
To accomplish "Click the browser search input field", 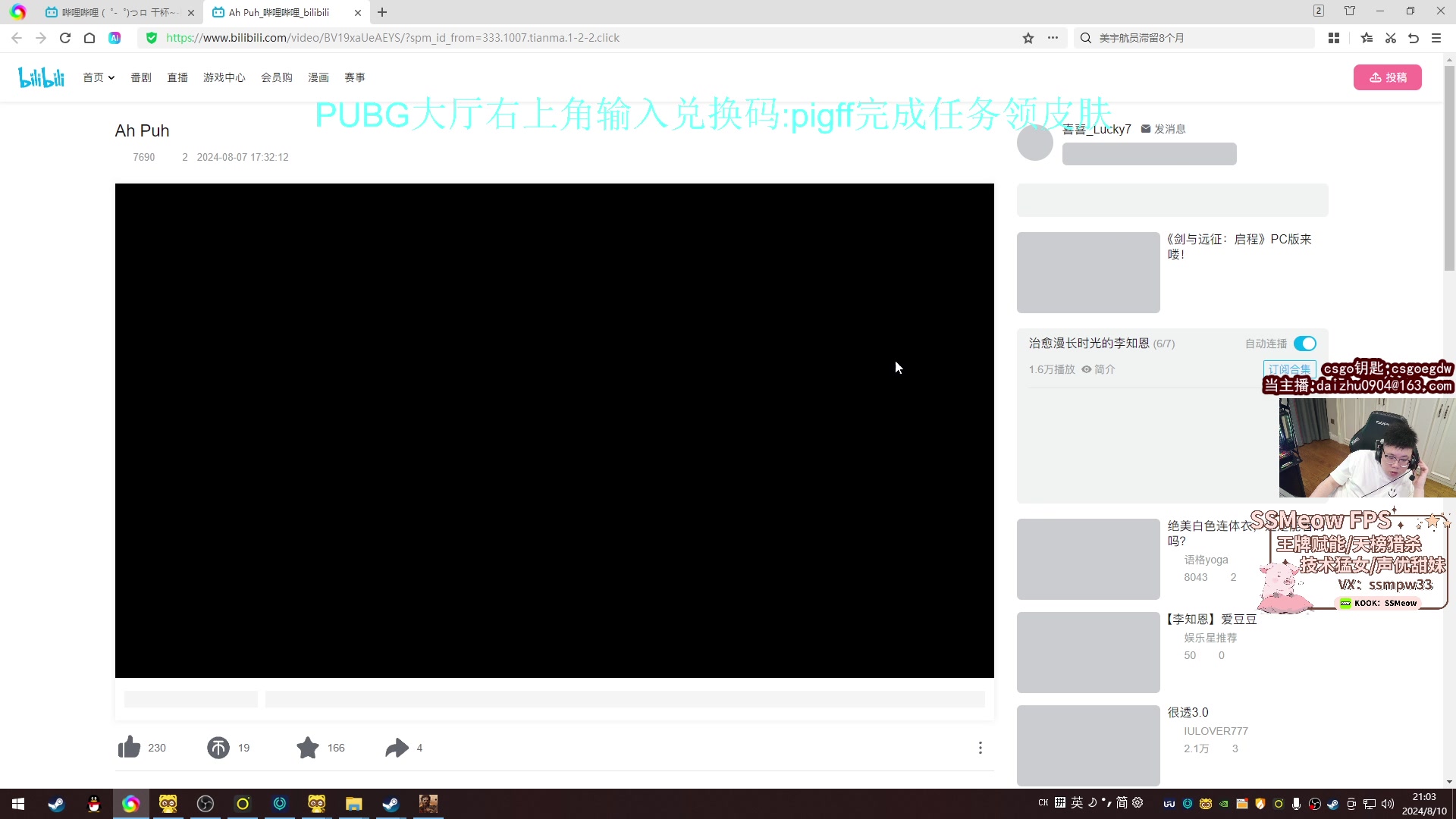I will point(1198,38).
